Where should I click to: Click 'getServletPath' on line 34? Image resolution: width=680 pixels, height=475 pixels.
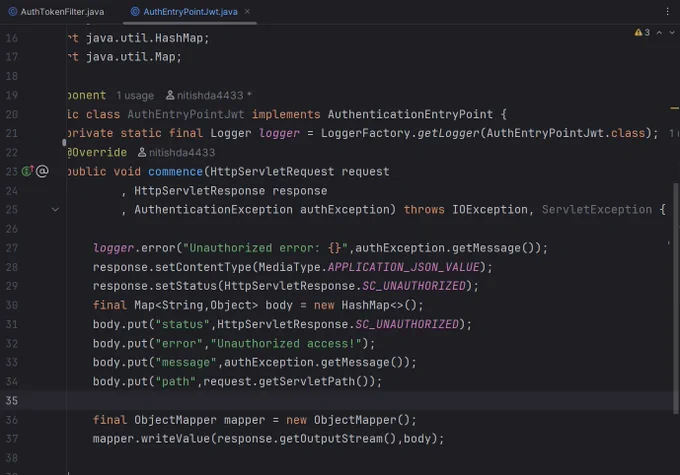tap(307, 382)
